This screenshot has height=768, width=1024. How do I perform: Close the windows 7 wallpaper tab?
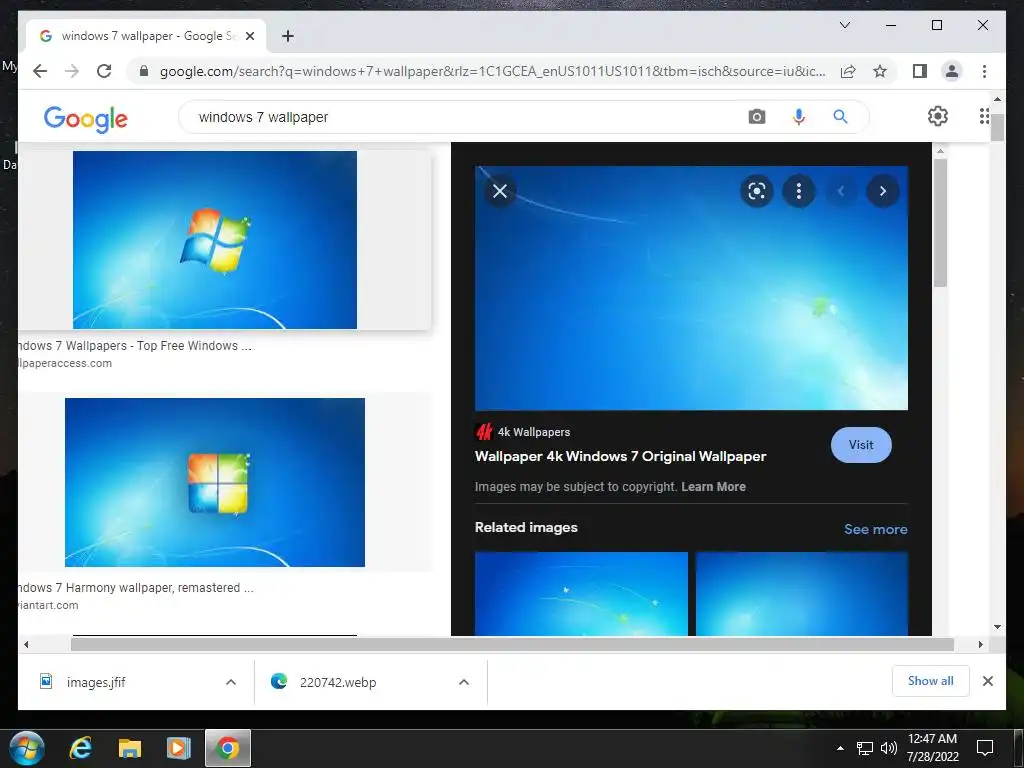249,36
